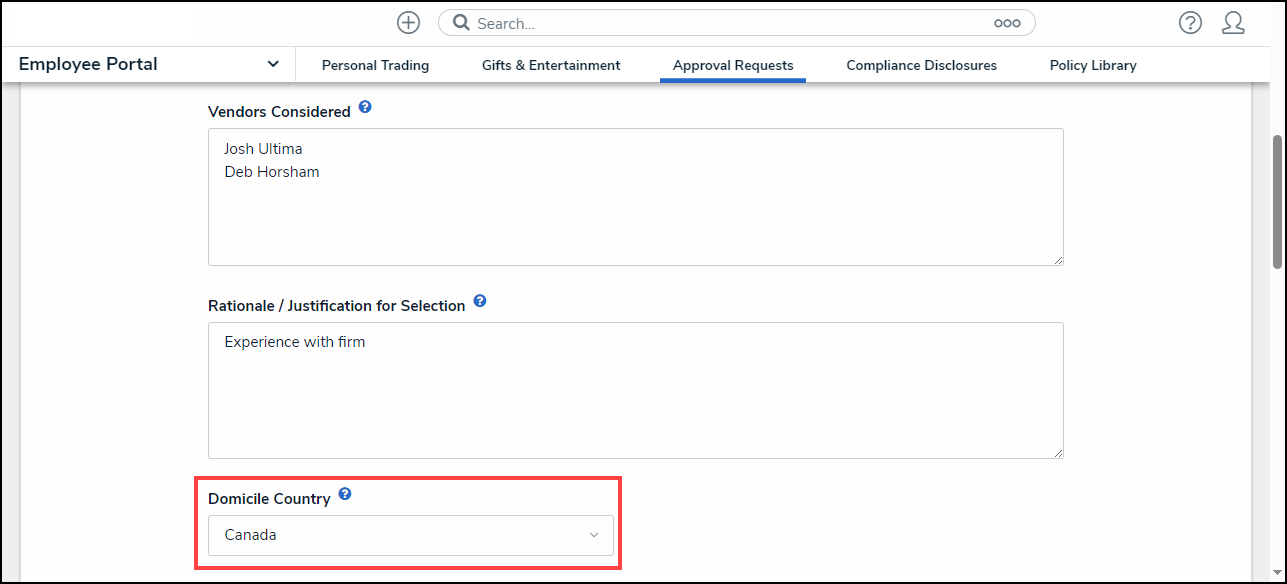Click help tooltip icon beside Vendors Considered

[365, 107]
